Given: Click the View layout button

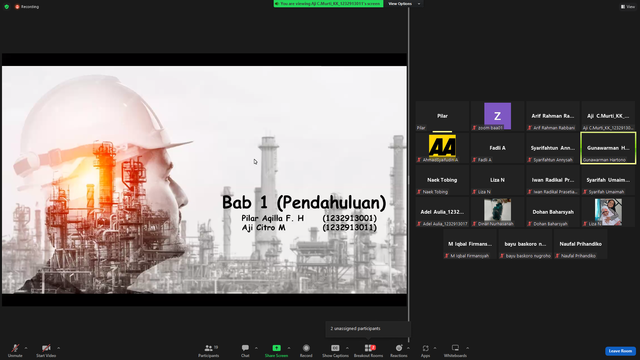Looking at the screenshot, I should pyautogui.click(x=628, y=7).
